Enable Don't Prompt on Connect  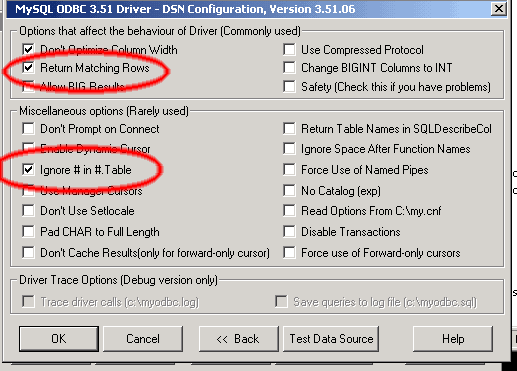(28, 129)
